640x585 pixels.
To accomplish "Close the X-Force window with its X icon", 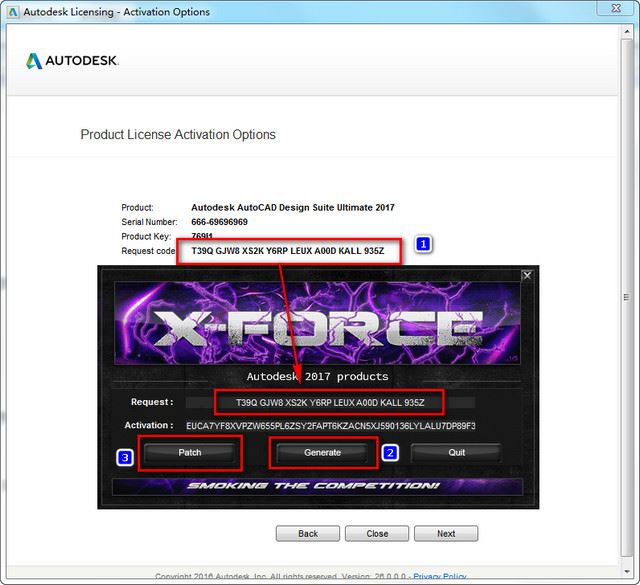I will point(527,276).
